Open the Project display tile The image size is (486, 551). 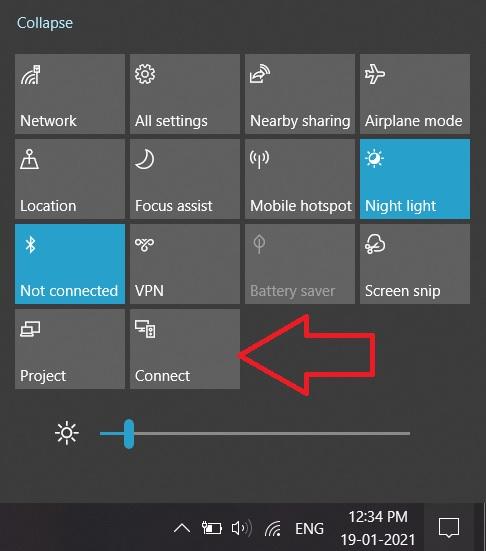pos(70,349)
